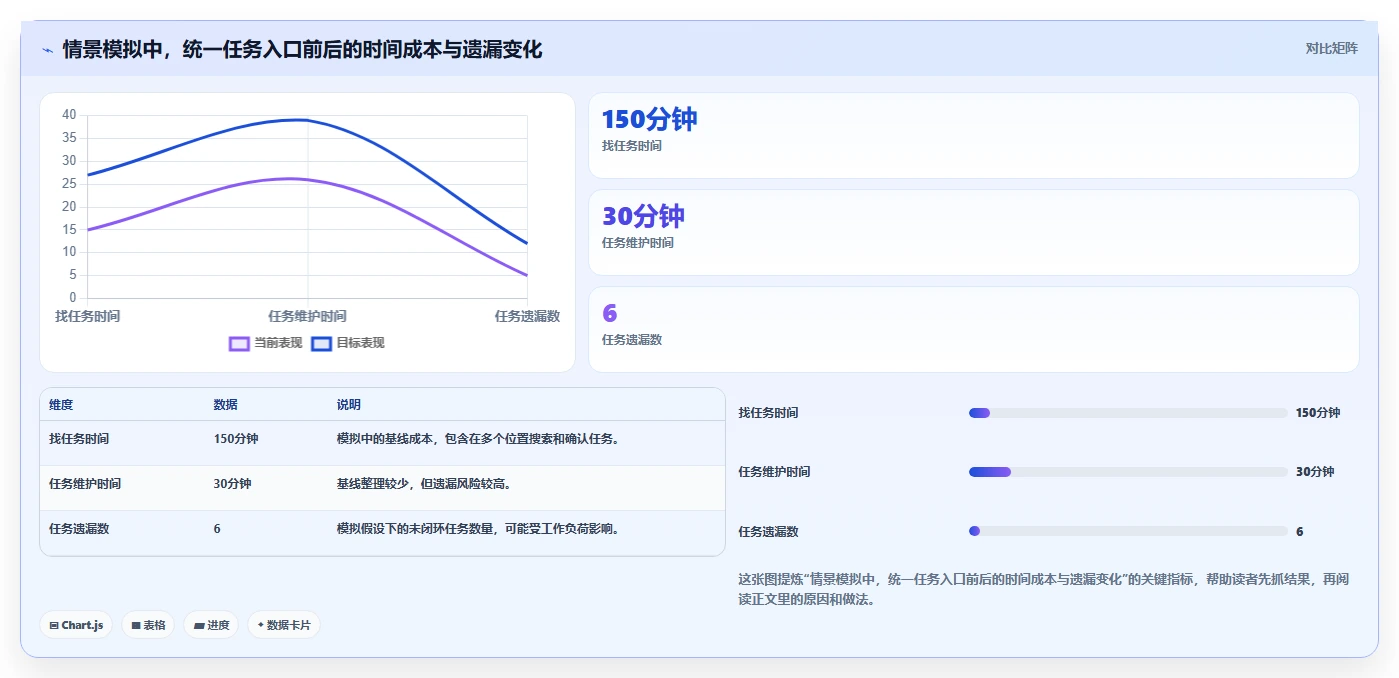Open the 150分钟 data card
Screen dimensions: 1399x678
pos(974,136)
